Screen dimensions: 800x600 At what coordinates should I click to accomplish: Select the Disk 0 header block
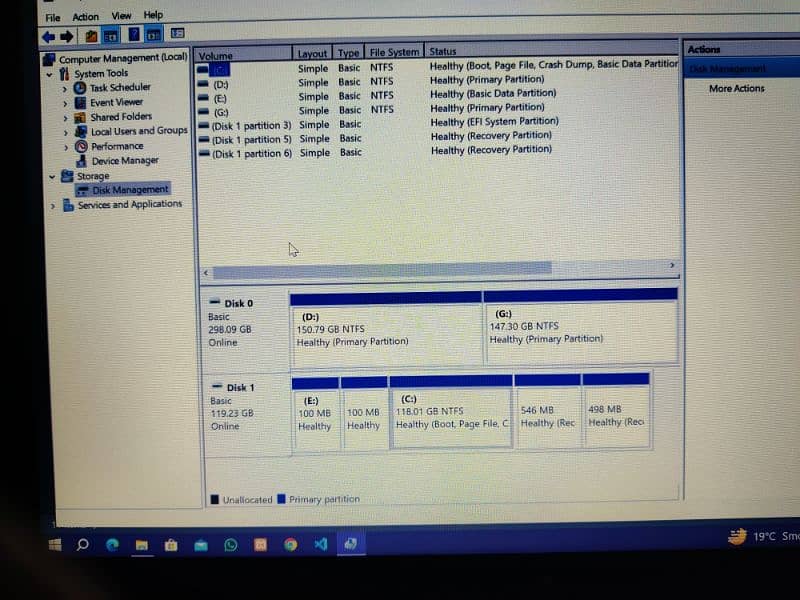coord(245,329)
